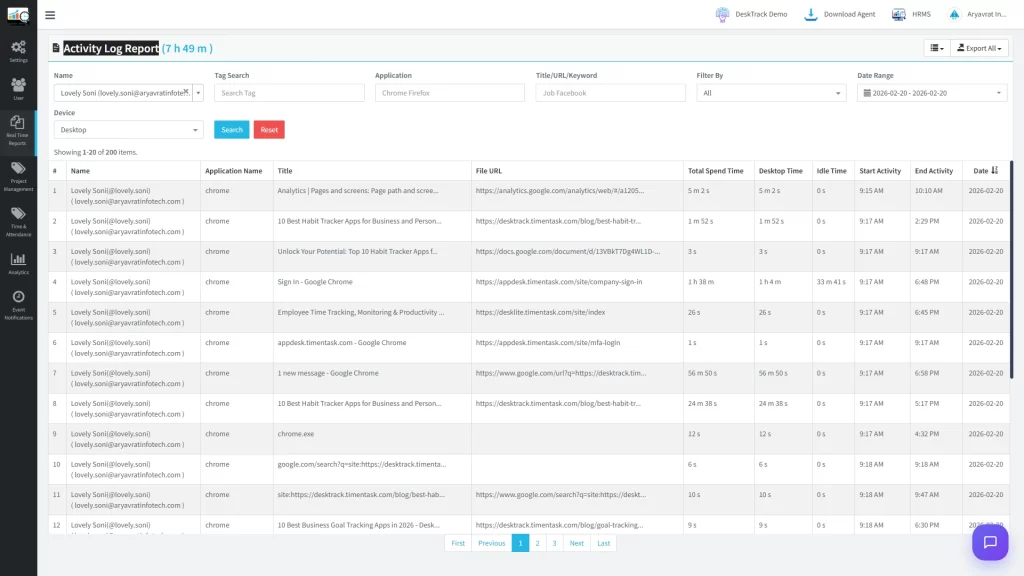1024x576 pixels.
Task: Click the 'chrome.exe' title cell
Action: pos(296,434)
